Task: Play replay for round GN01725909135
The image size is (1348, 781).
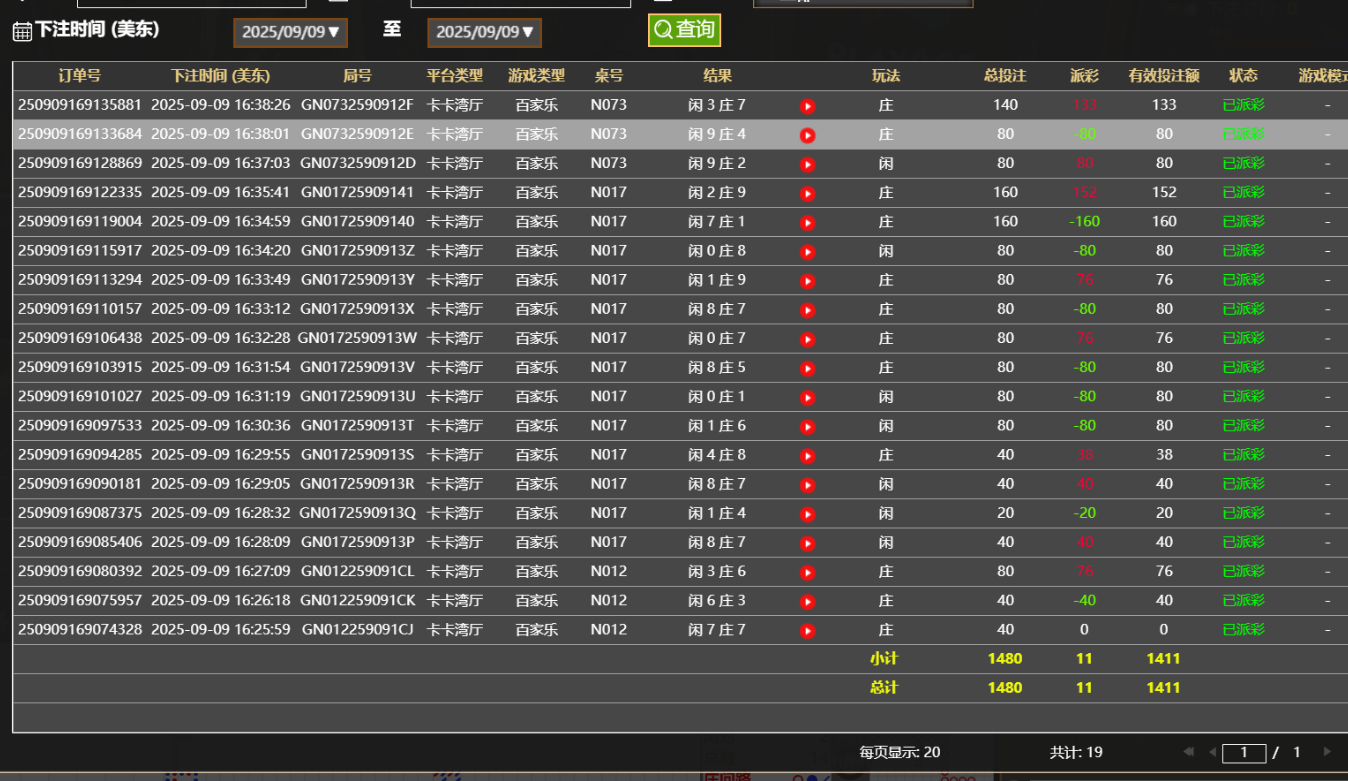Action: pos(808,456)
